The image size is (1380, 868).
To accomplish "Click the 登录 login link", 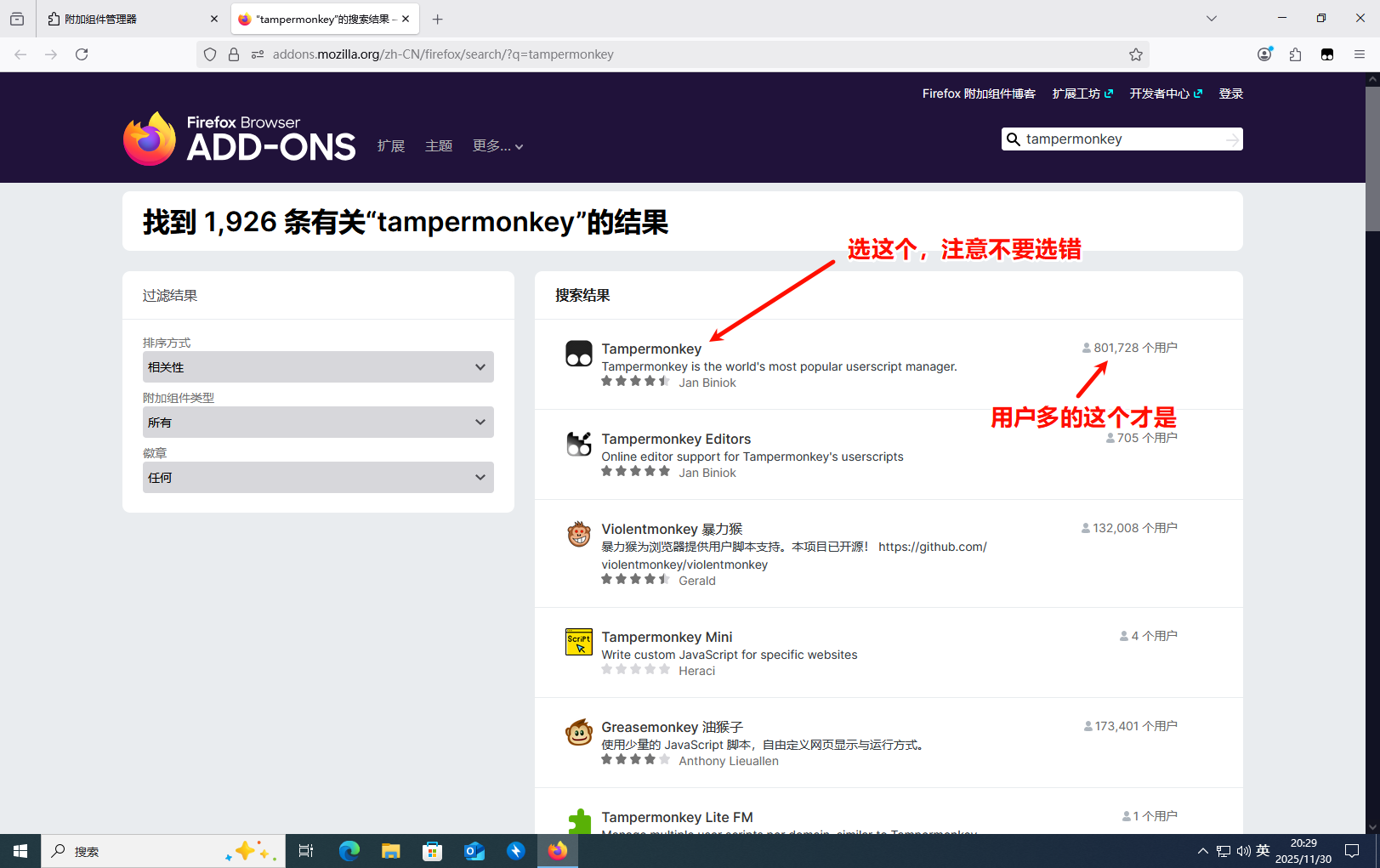I will 1230,94.
